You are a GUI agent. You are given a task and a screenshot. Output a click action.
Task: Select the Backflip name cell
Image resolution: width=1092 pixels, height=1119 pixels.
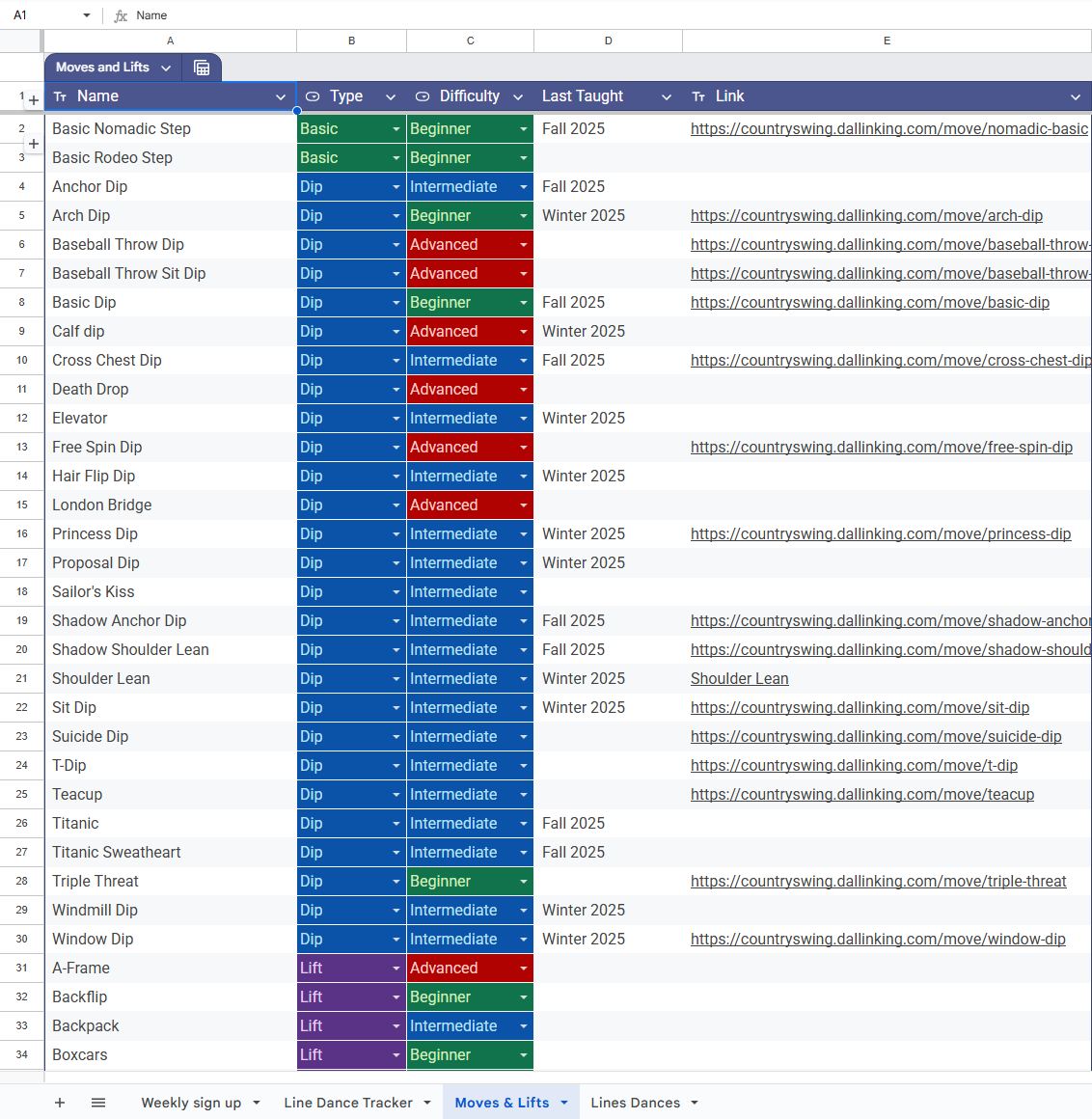(170, 996)
